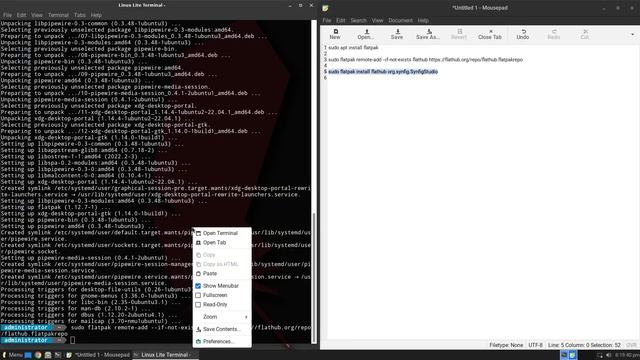Click the Mousepad icon in the window titlebar
The height and width of the screenshot is (360, 640).
point(325,8)
